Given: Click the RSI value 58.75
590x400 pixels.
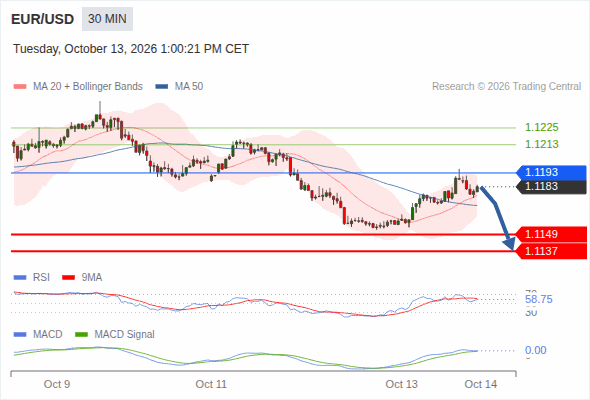Looking at the screenshot, I should (539, 300).
